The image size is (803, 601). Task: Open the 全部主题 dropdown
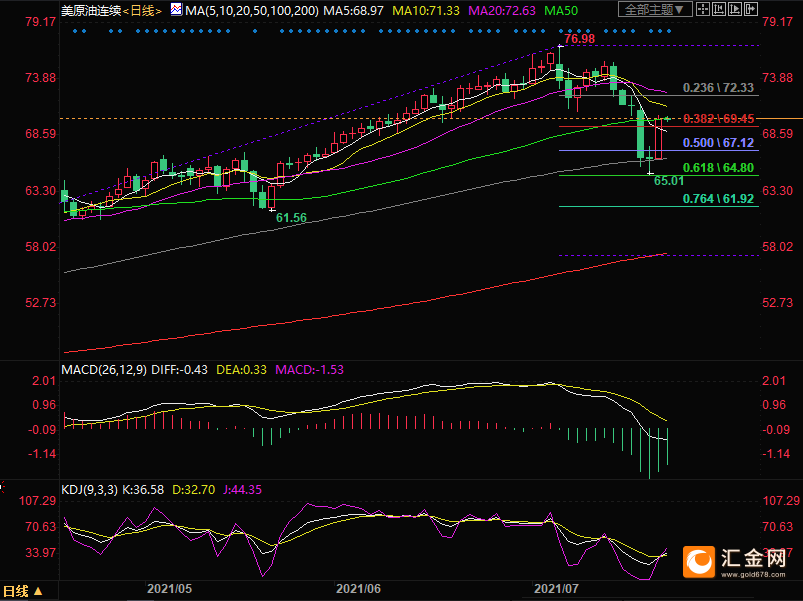point(655,9)
